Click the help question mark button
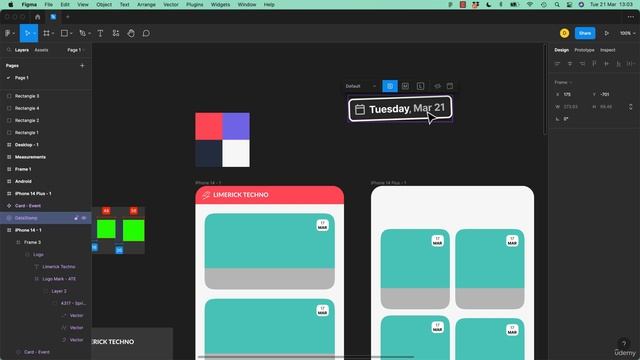Viewport: 640px width, 360px height. (x=624, y=343)
